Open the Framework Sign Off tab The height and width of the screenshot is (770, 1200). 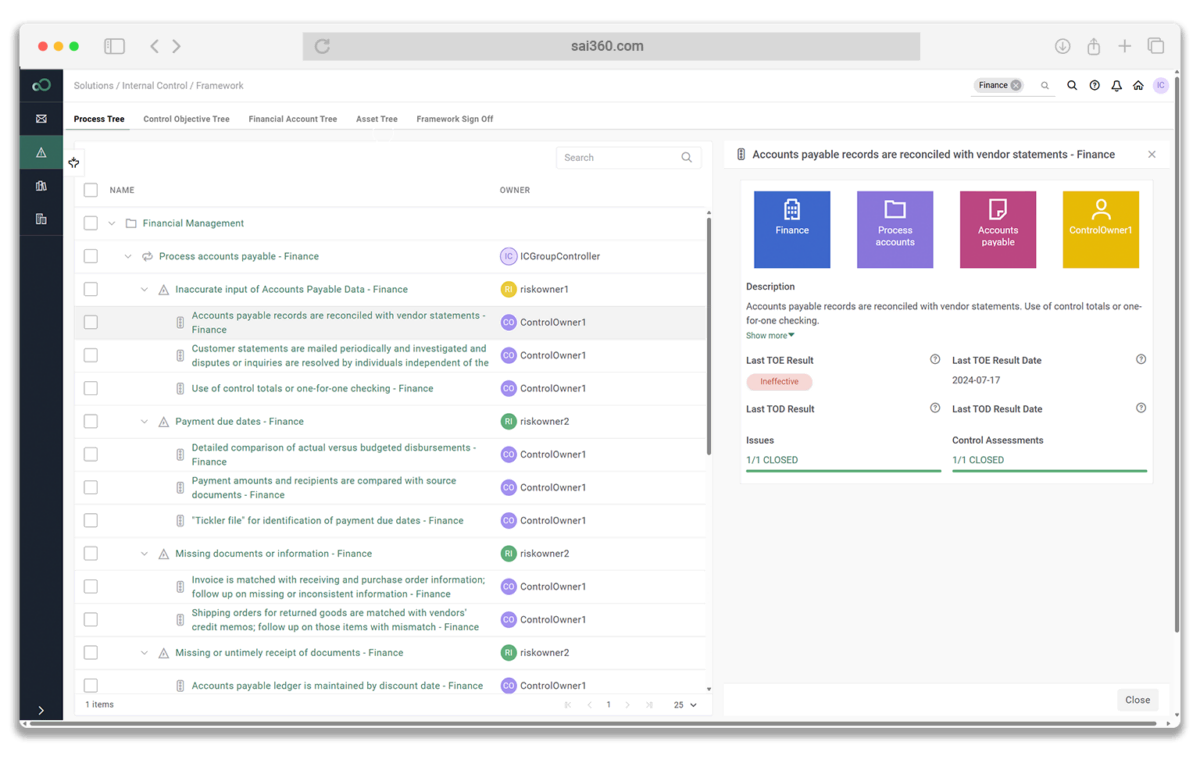(x=454, y=119)
